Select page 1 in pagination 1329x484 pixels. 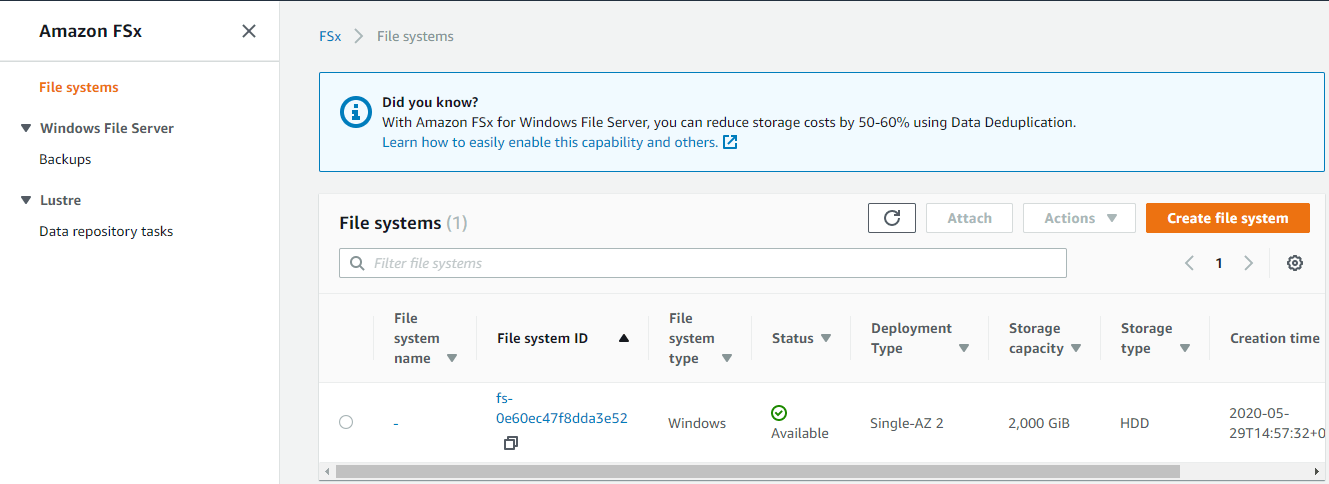(x=1219, y=263)
